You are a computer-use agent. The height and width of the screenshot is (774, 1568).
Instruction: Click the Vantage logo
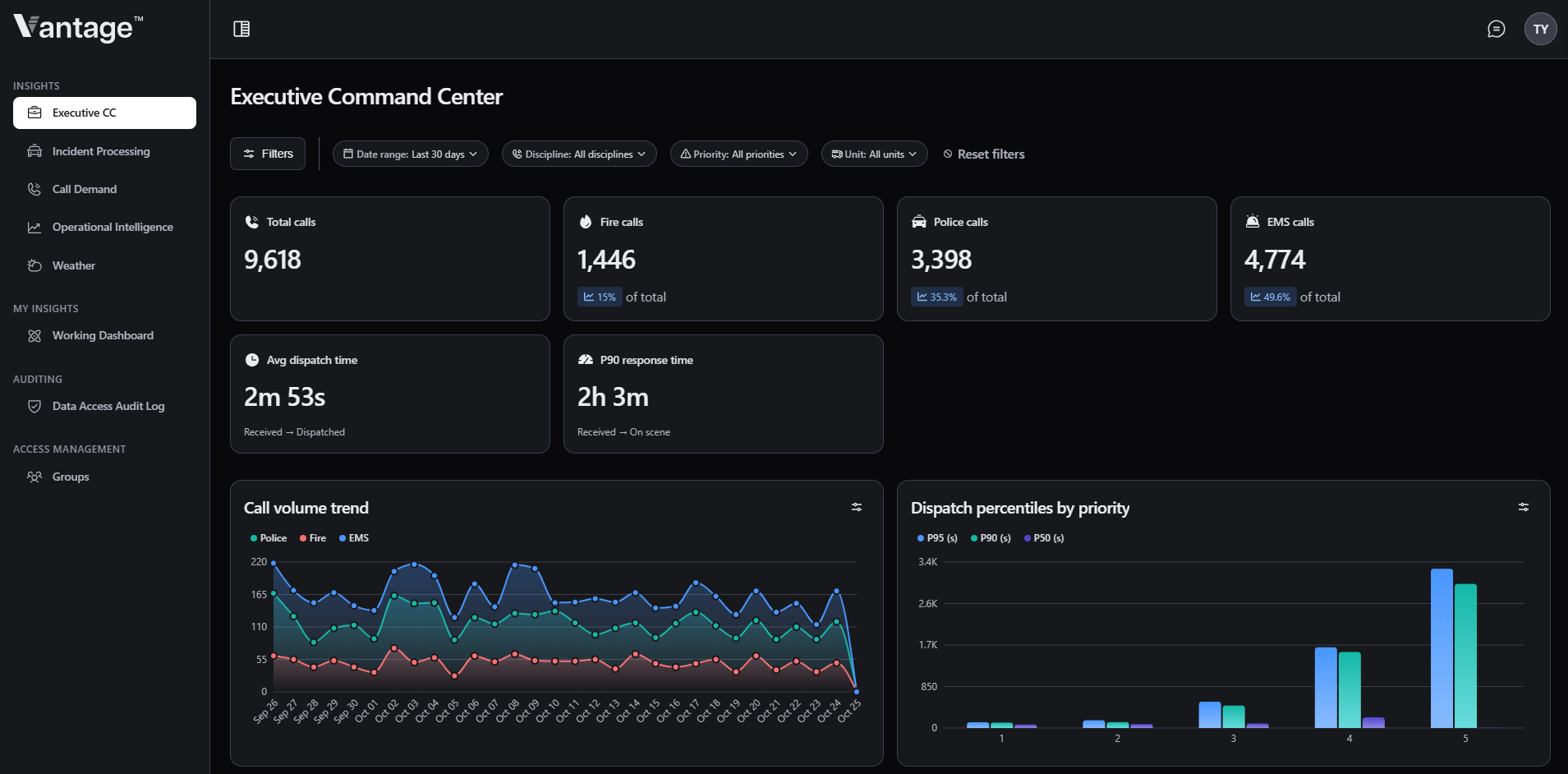point(78,28)
